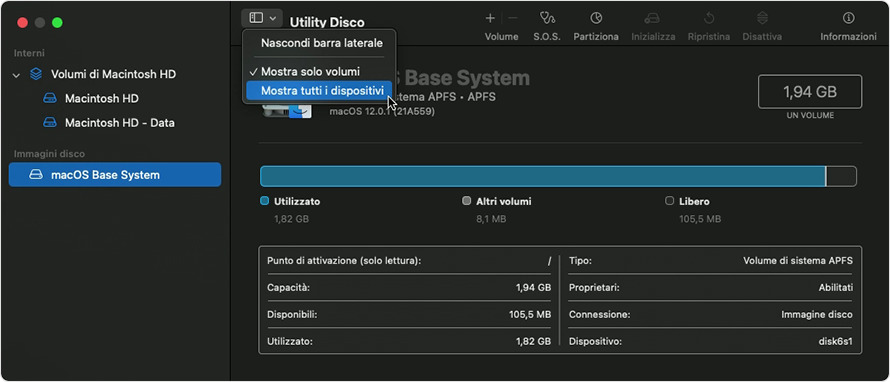Image resolution: width=890 pixels, height=382 pixels.
Task: Click the macOS Base System drive icon
Action: coord(36,175)
